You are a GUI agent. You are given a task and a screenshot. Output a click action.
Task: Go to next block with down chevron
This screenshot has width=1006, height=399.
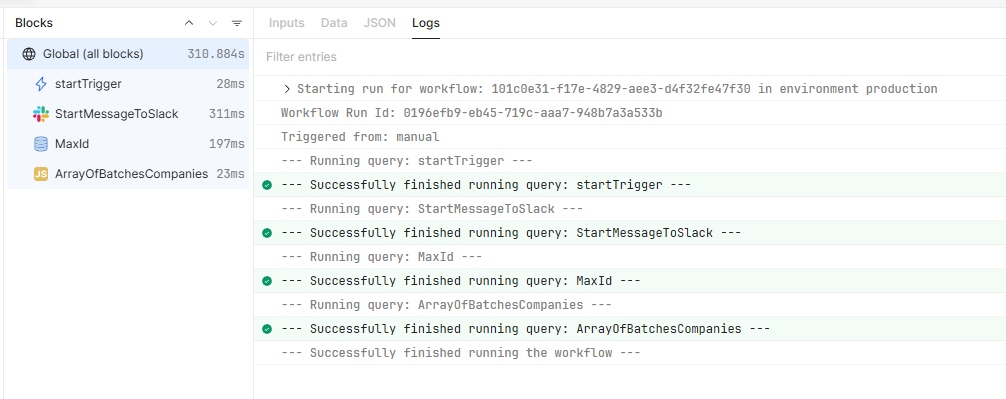point(213,23)
